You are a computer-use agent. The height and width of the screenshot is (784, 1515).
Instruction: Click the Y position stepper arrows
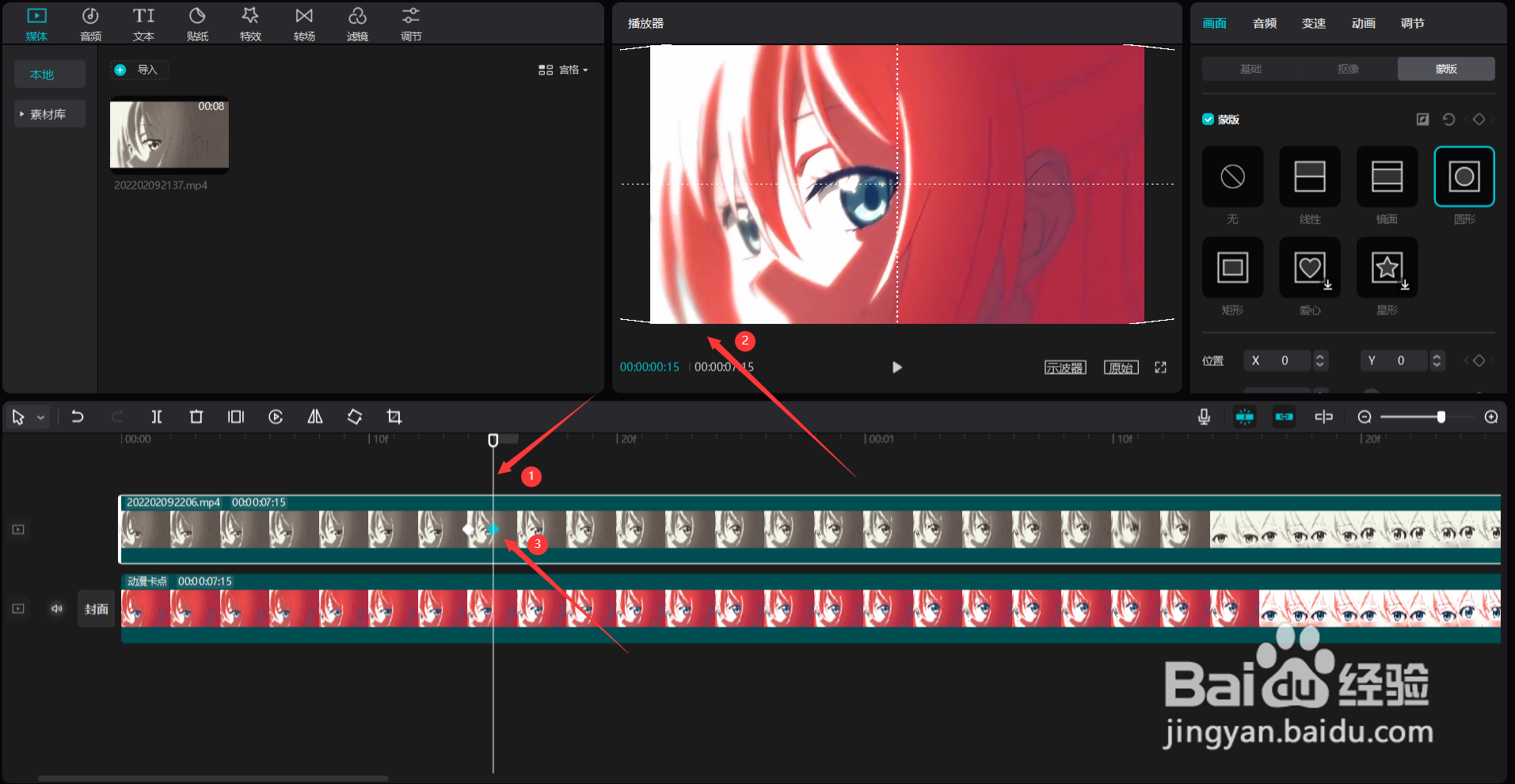[1437, 360]
